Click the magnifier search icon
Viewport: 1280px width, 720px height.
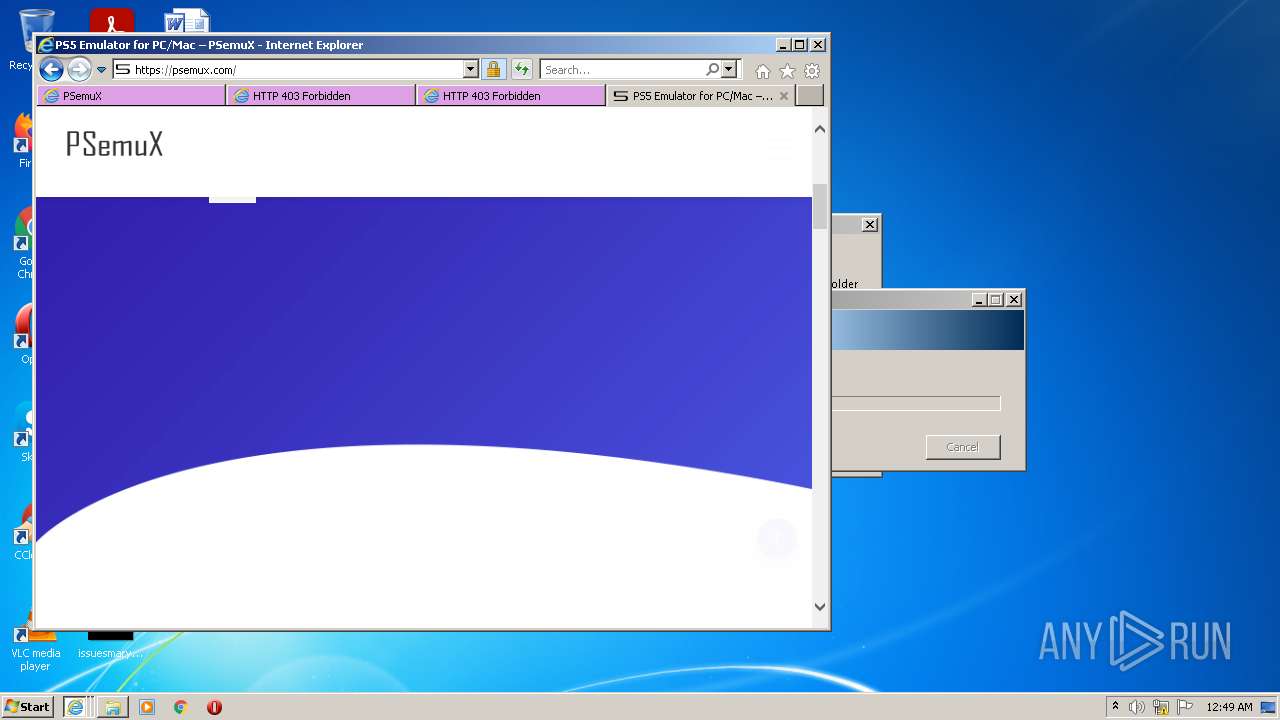[x=712, y=70]
